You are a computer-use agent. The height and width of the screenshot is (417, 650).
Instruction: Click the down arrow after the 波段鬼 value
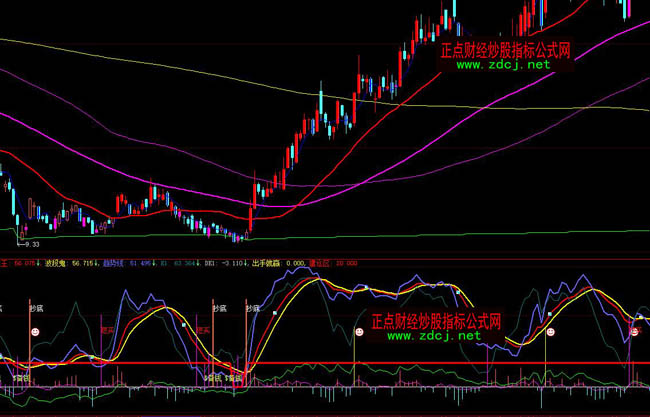click(x=96, y=264)
